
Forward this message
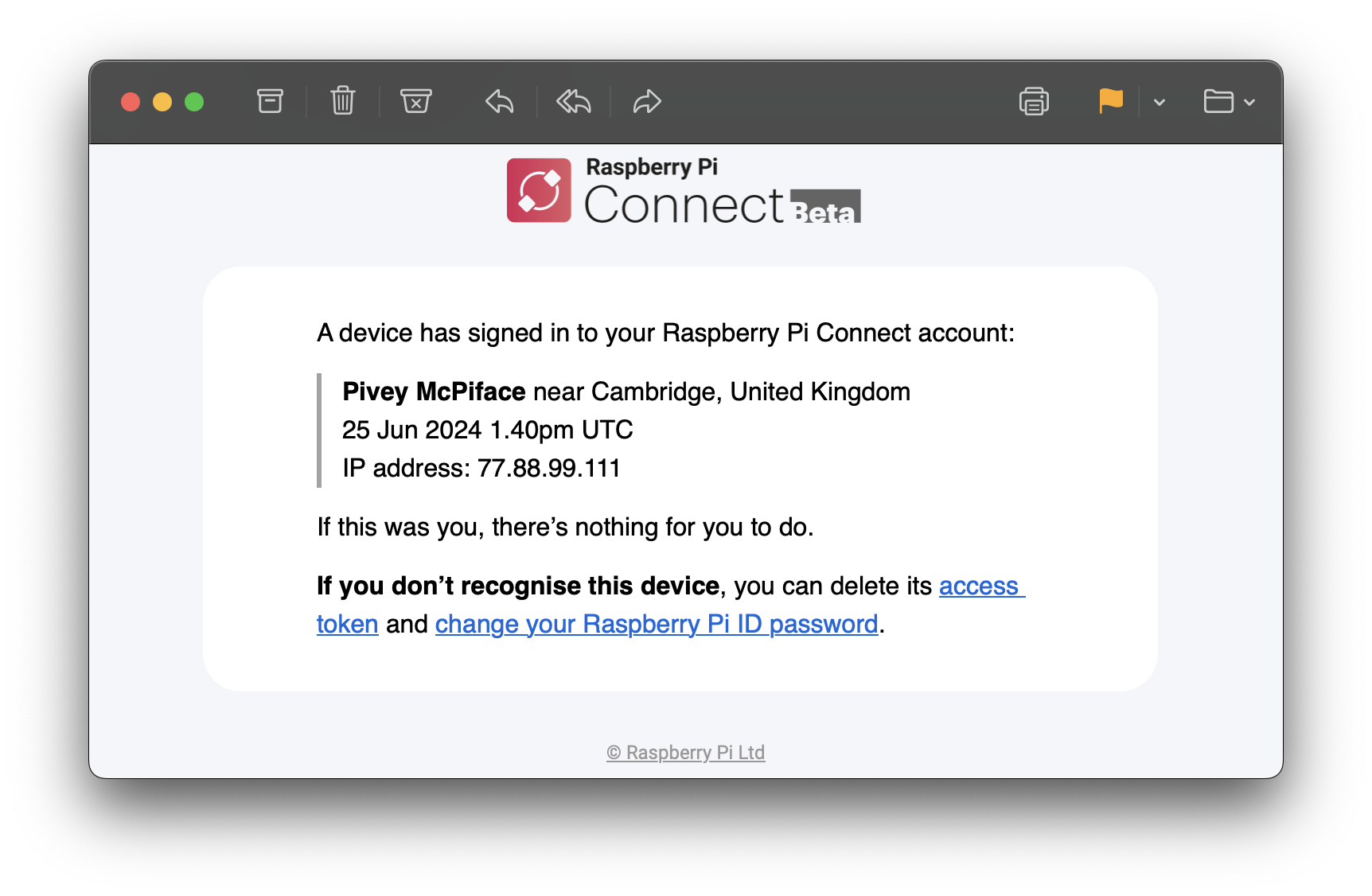point(647,102)
